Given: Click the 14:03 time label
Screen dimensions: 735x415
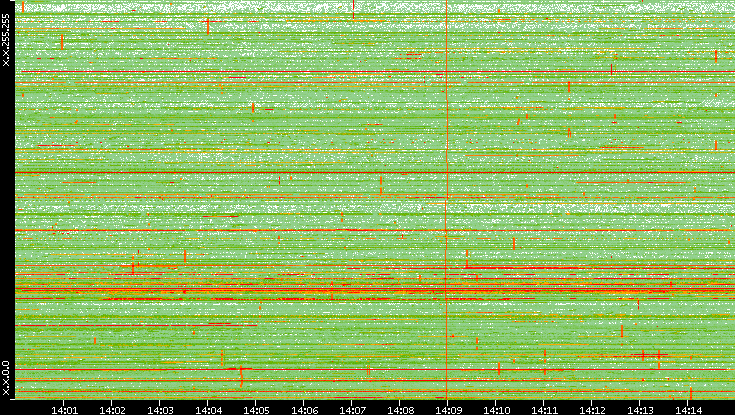Looking at the screenshot, I should click(x=161, y=409).
